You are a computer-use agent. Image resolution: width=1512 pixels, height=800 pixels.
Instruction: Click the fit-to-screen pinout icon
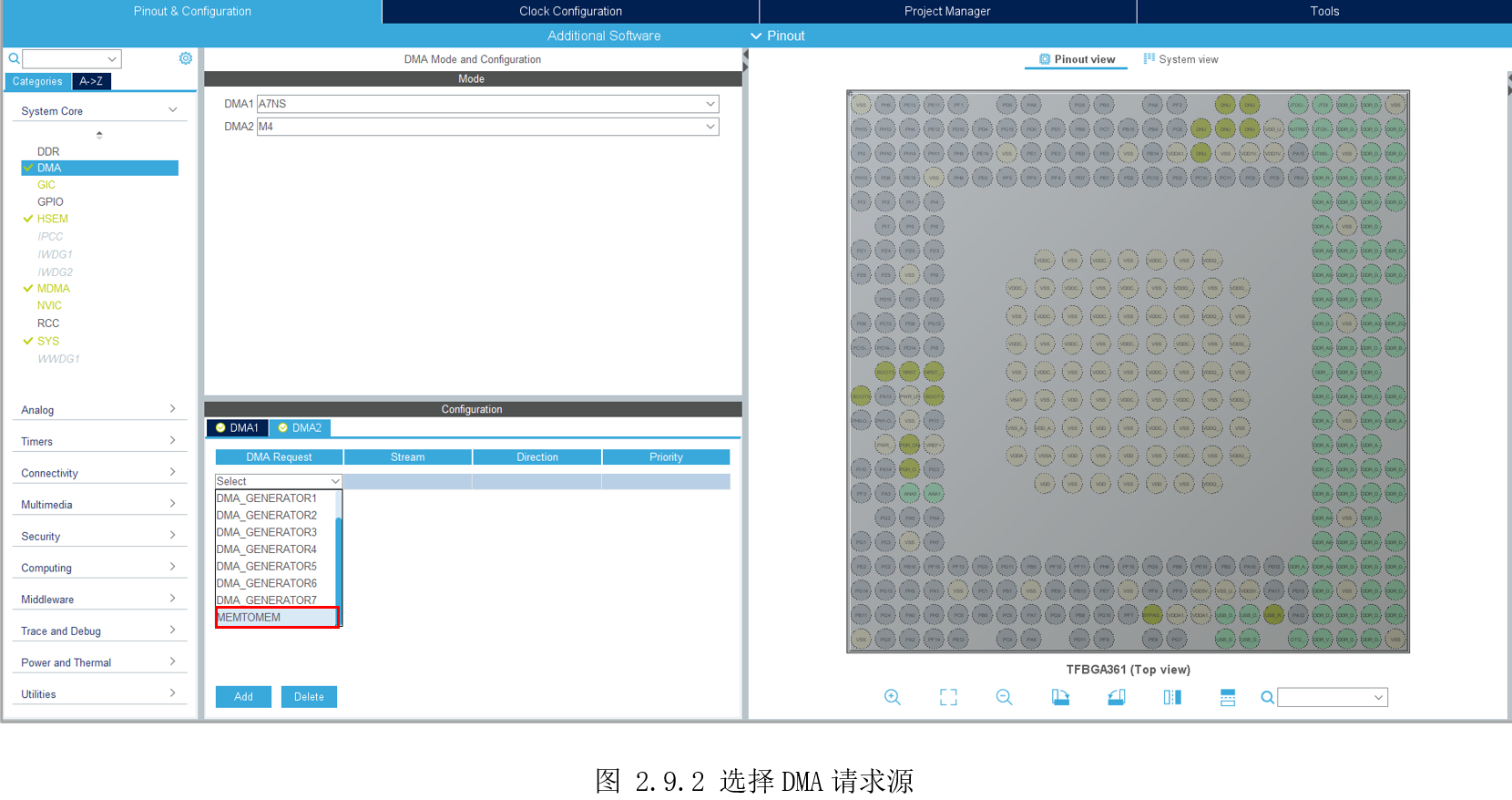pyautogui.click(x=948, y=697)
